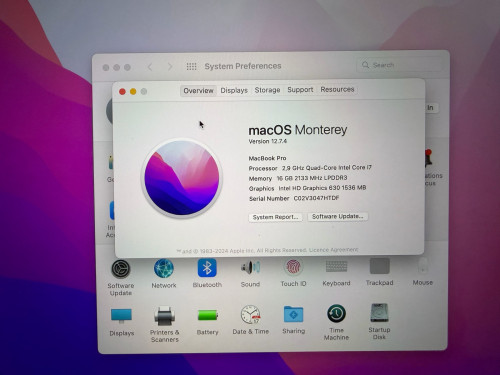
Task: Open the Date & Time icon
Action: (250, 314)
